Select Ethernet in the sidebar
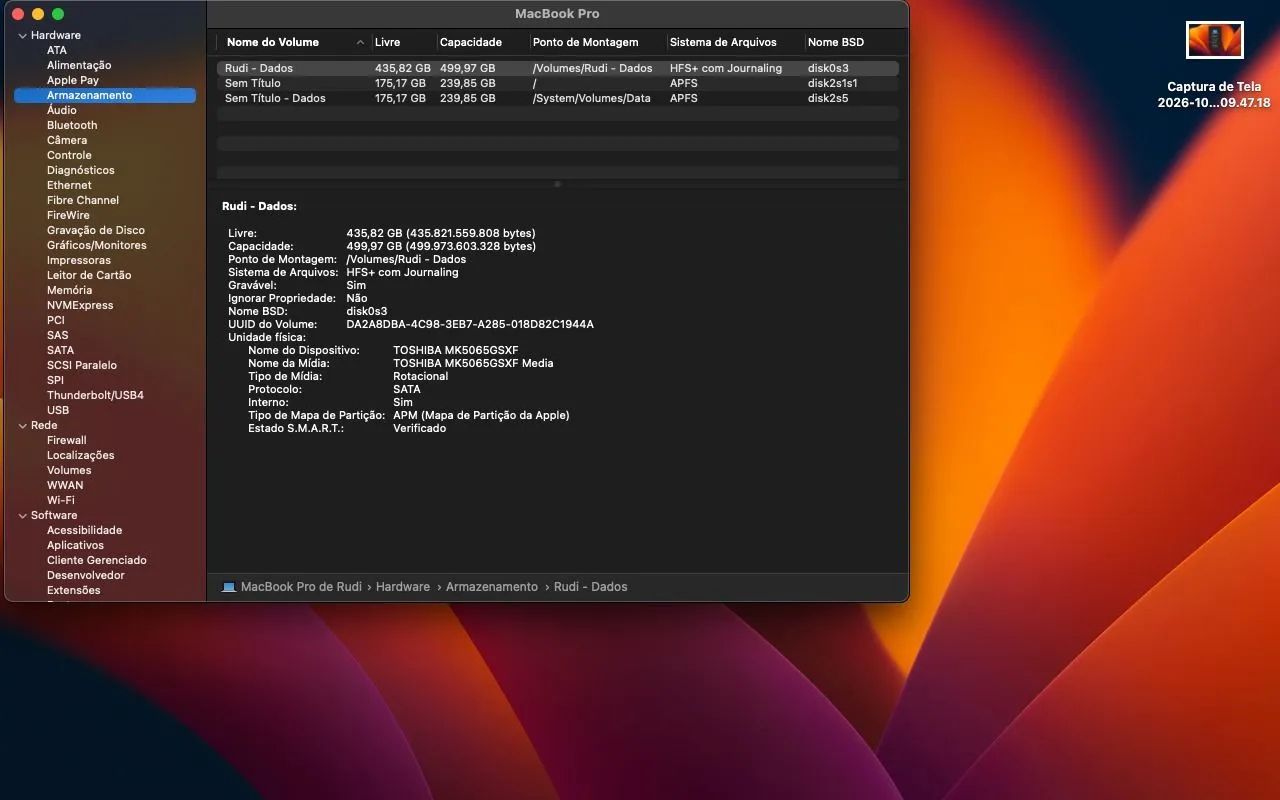 (69, 185)
